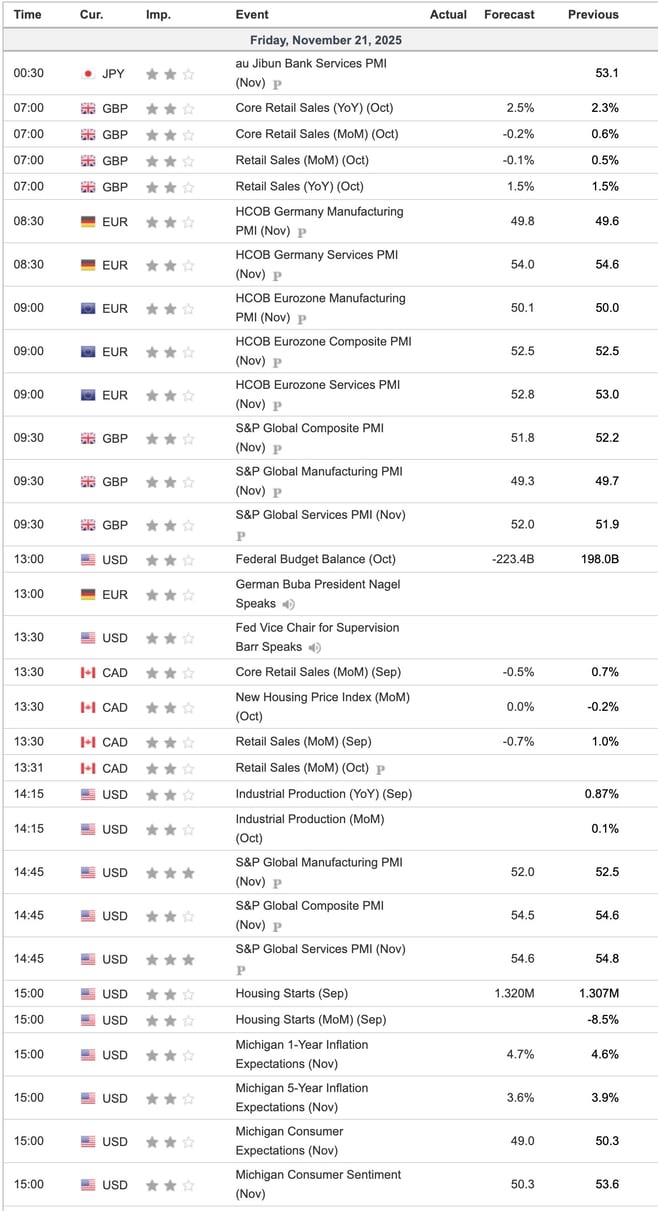Click the US flag on Federal Budget Balance row
Viewport: 658px width, 1211px height.
(89, 559)
